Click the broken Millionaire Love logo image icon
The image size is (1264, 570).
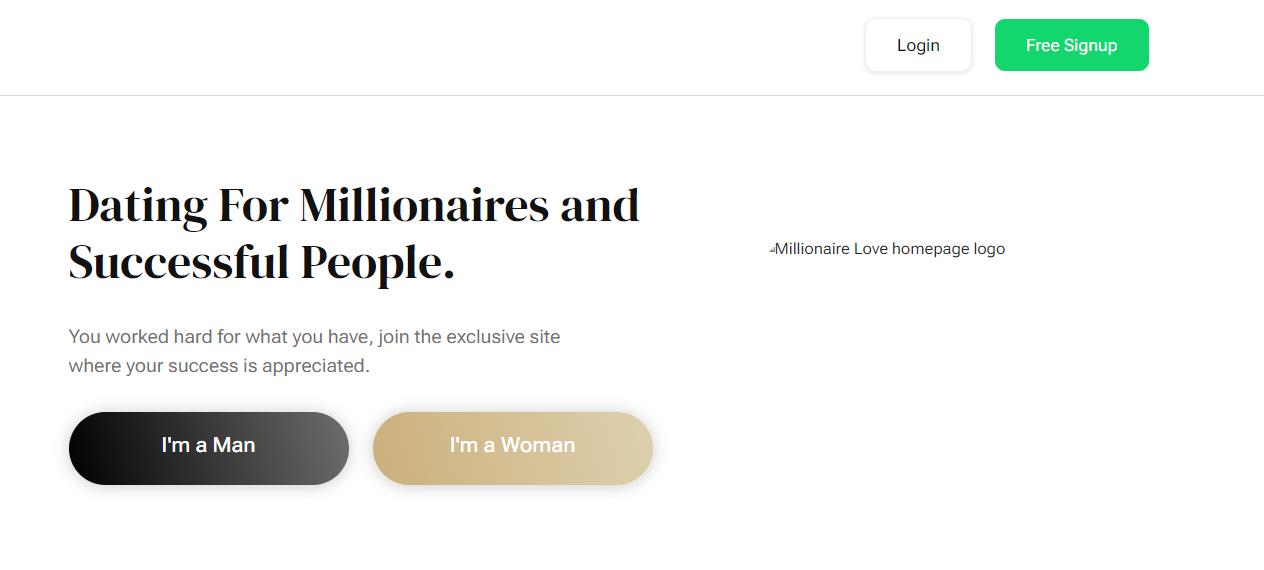tap(772, 249)
